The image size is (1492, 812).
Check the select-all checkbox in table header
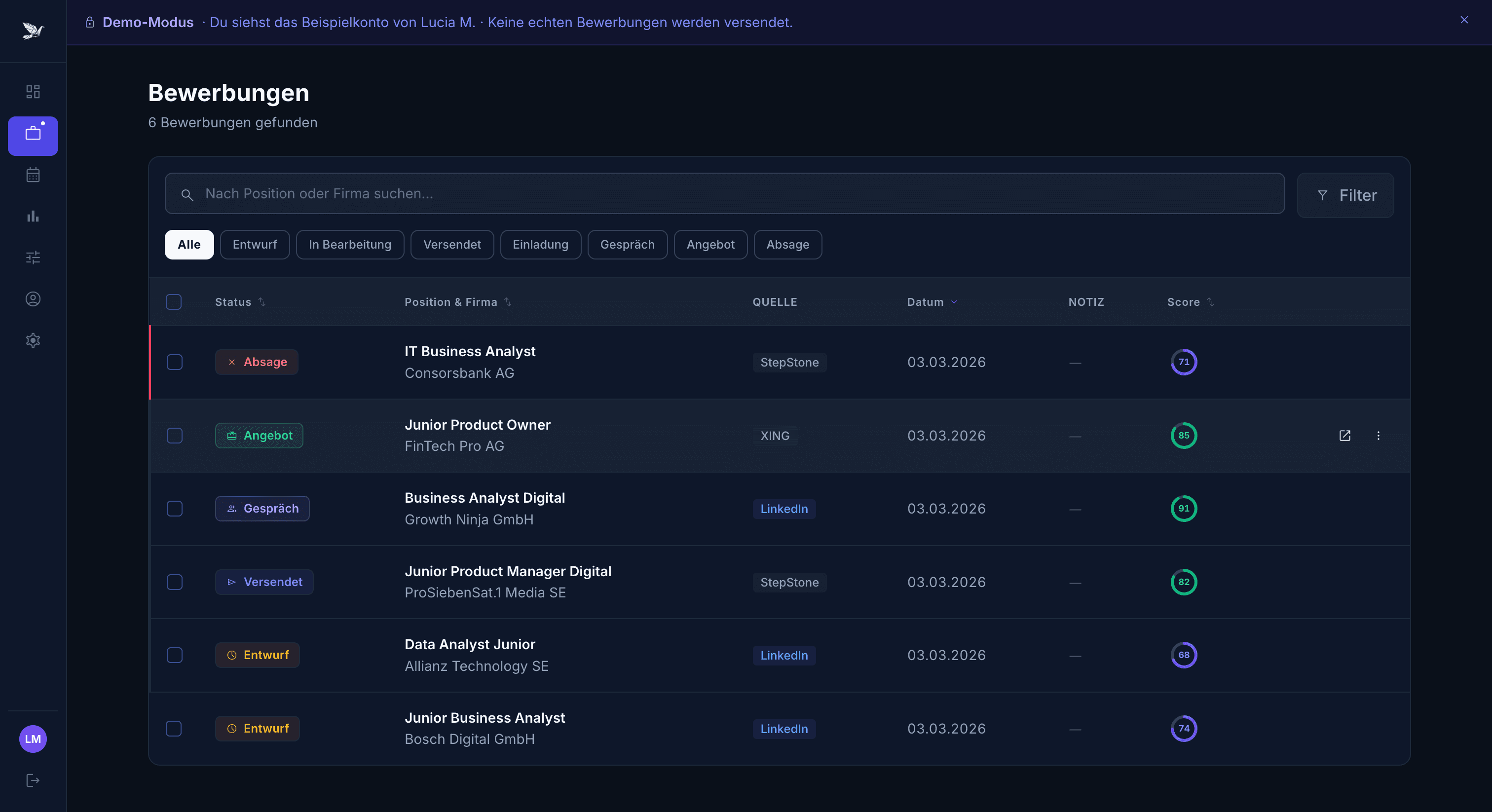pyautogui.click(x=174, y=302)
